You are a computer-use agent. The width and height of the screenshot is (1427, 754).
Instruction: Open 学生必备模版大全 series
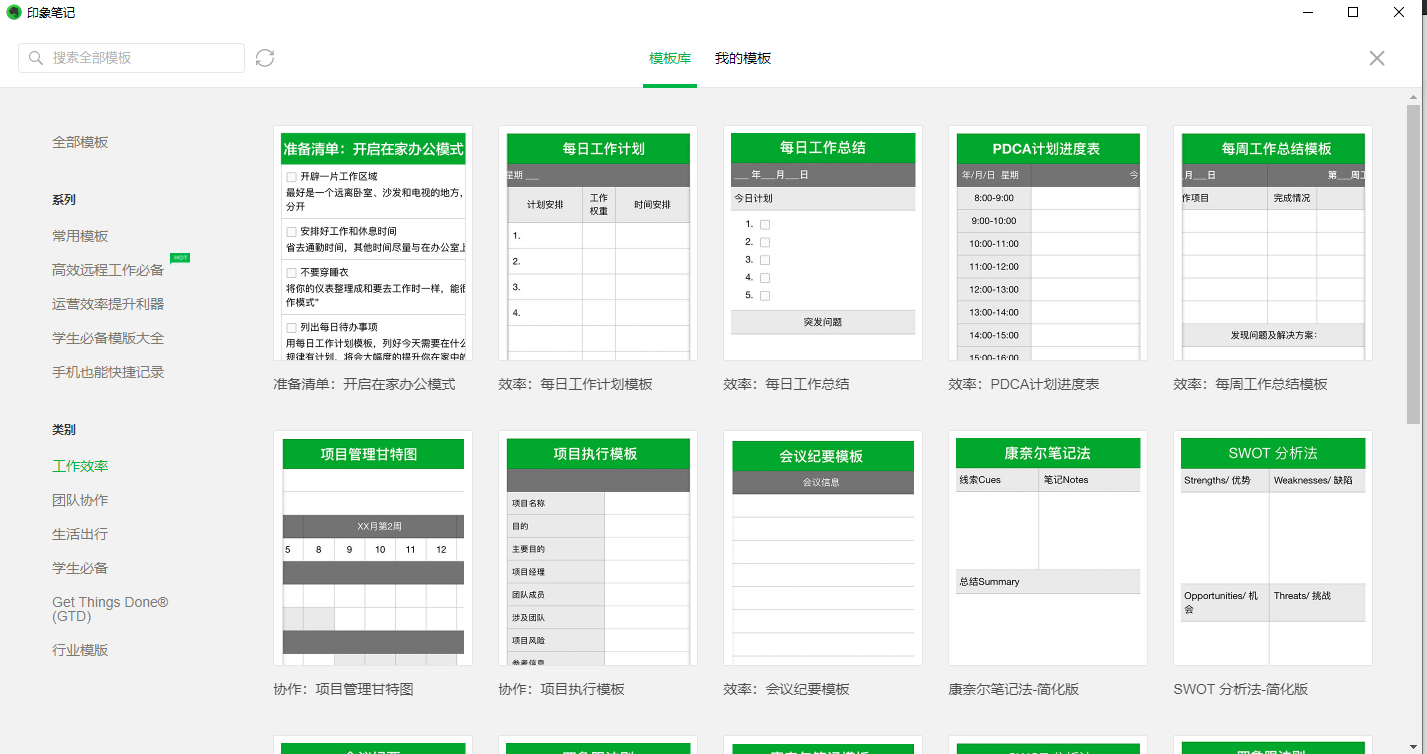point(108,338)
